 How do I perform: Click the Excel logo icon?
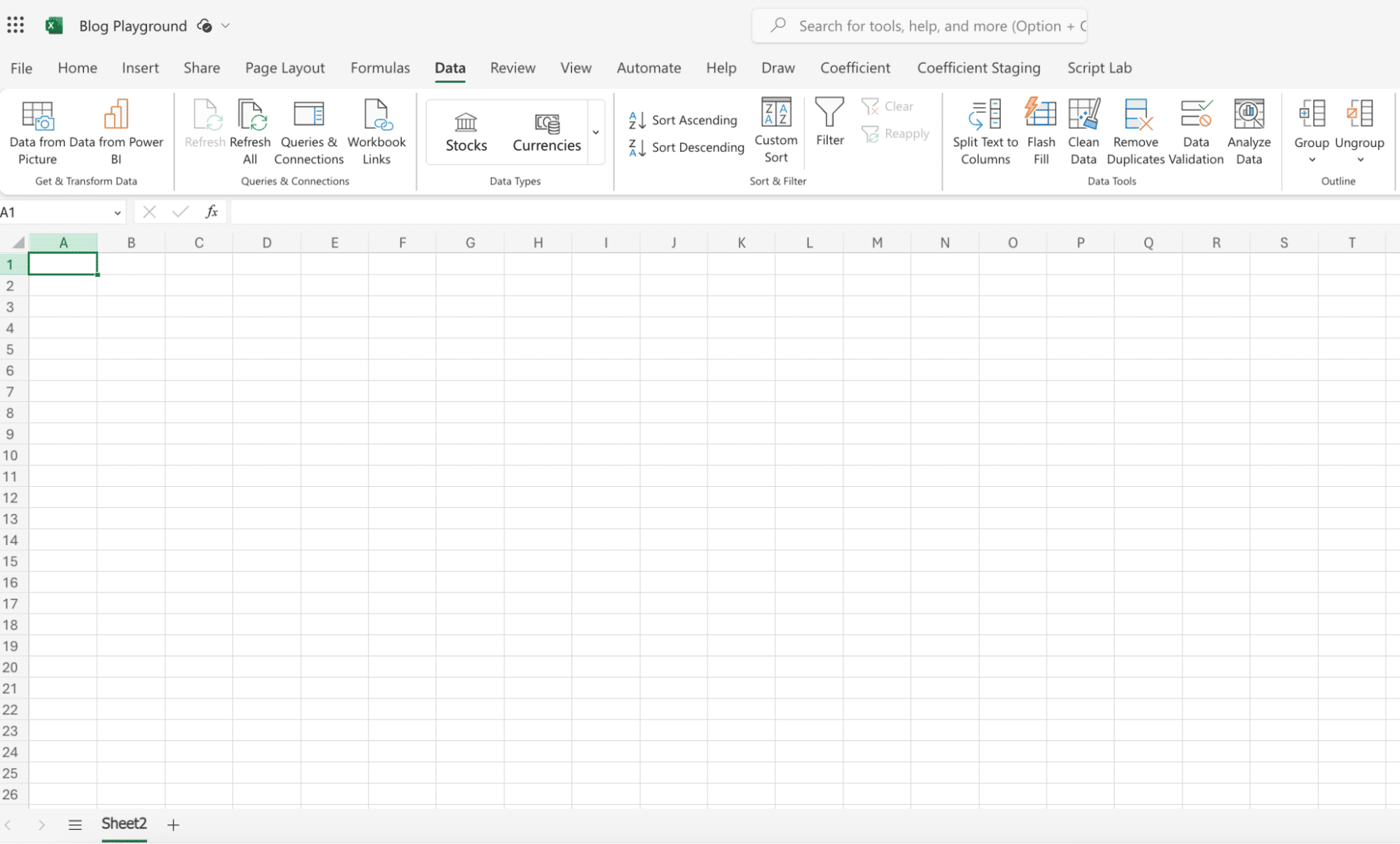coord(54,26)
